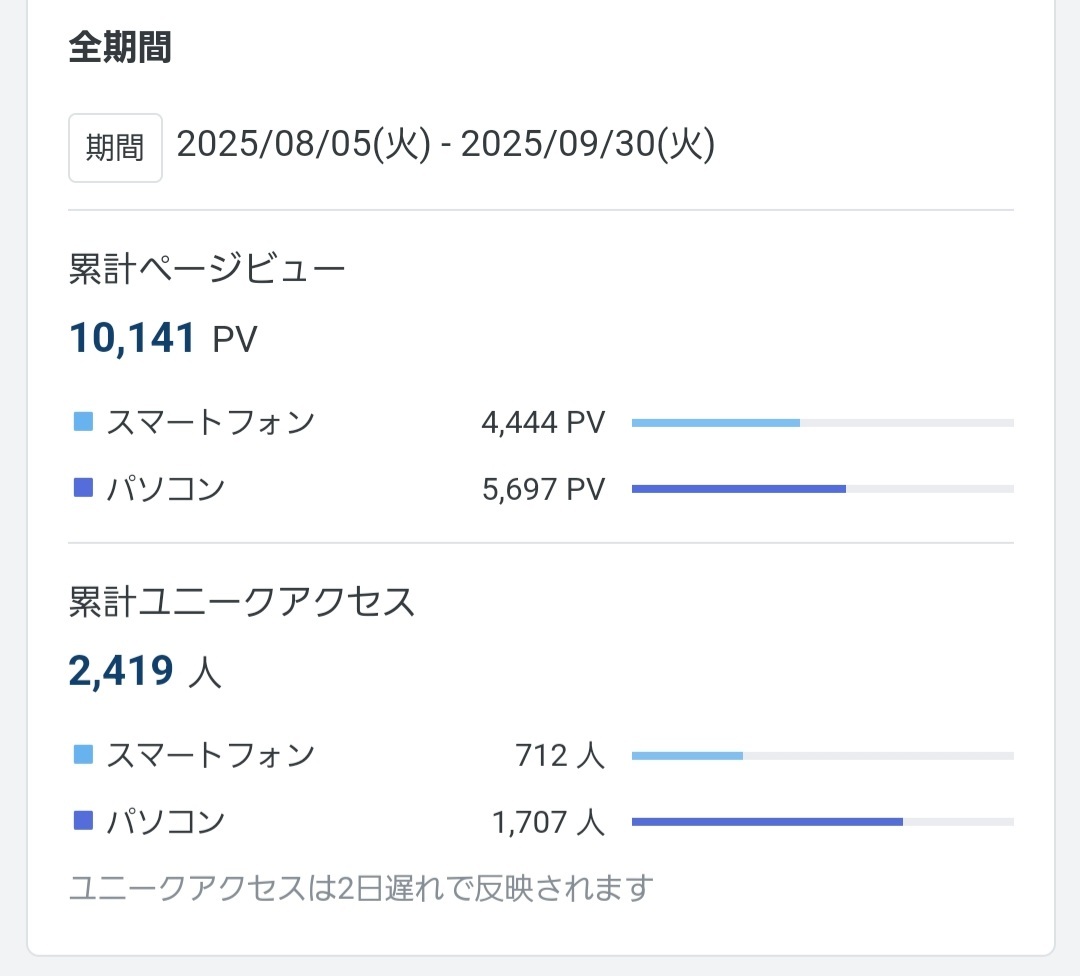The width and height of the screenshot is (1080, 976).
Task: Click the 累計ユニークアクセス heading
Action: click(x=241, y=602)
